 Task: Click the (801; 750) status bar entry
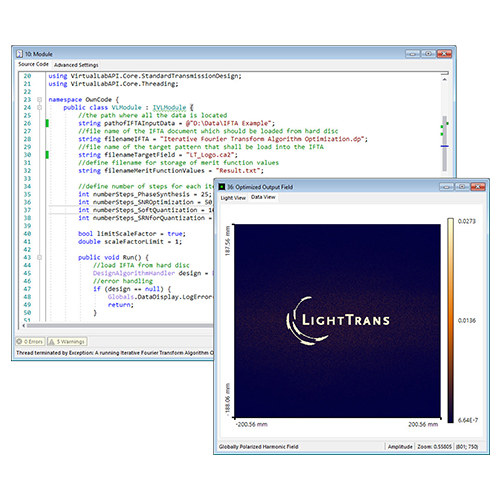click(x=467, y=447)
